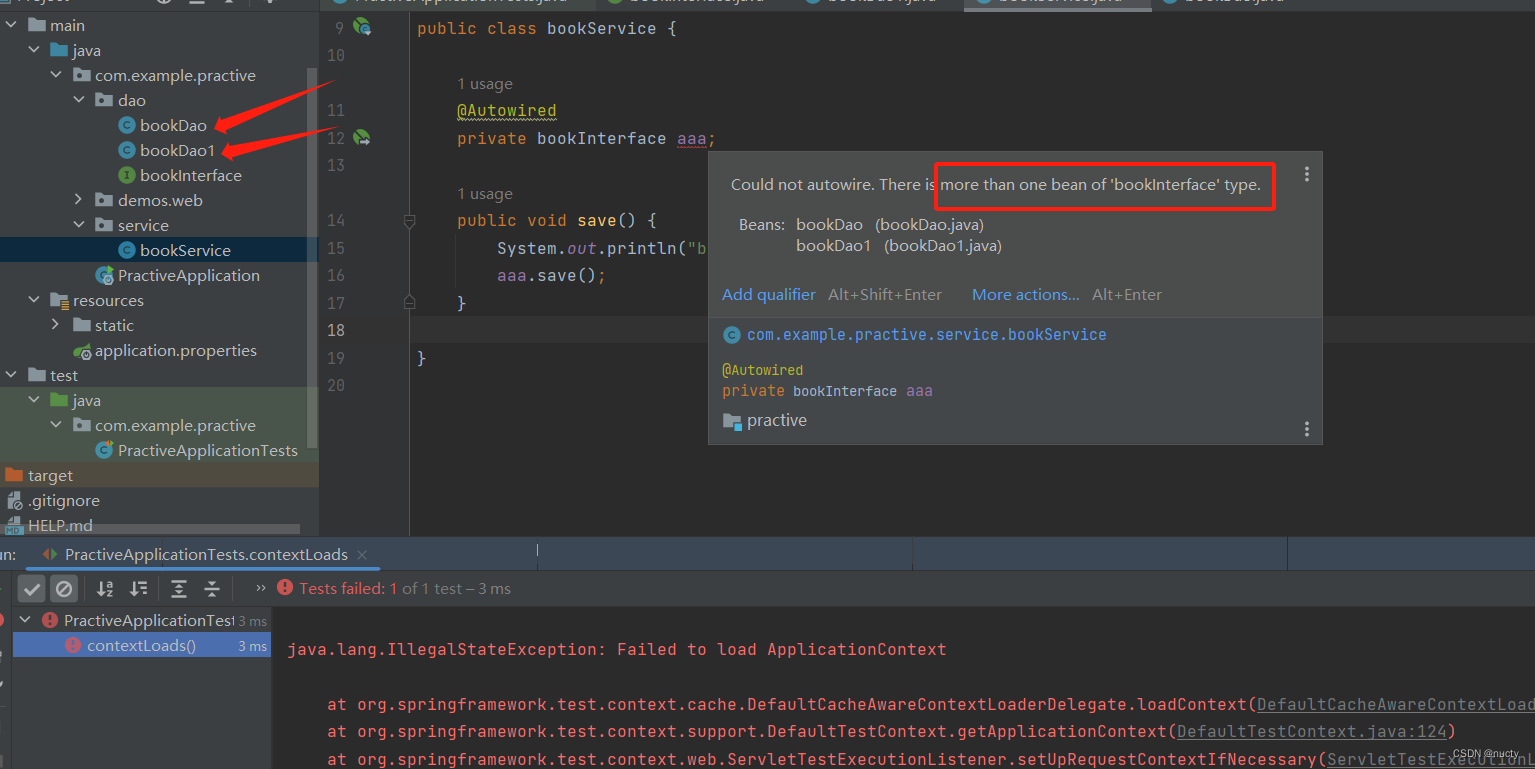Collapse java folder under main
Screen dimensions: 1535x769
(x=35, y=50)
